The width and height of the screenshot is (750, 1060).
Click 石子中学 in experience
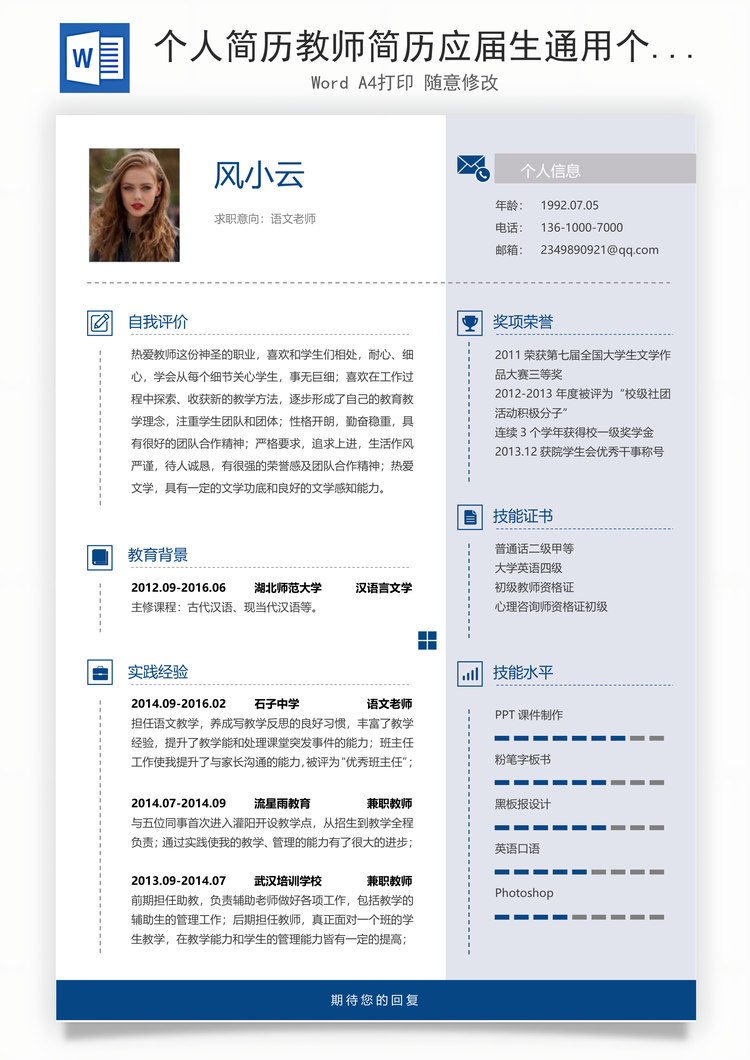pyautogui.click(x=277, y=704)
